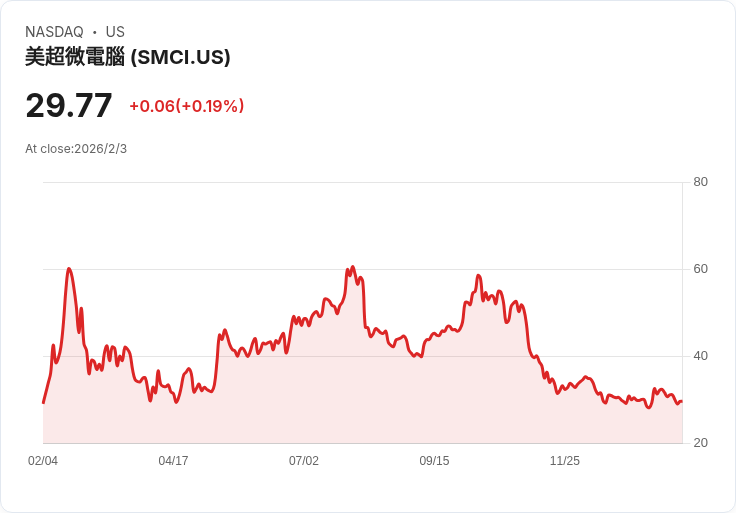Click the 80 y-axis label
Image resolution: width=736 pixels, height=513 pixels.
click(701, 182)
